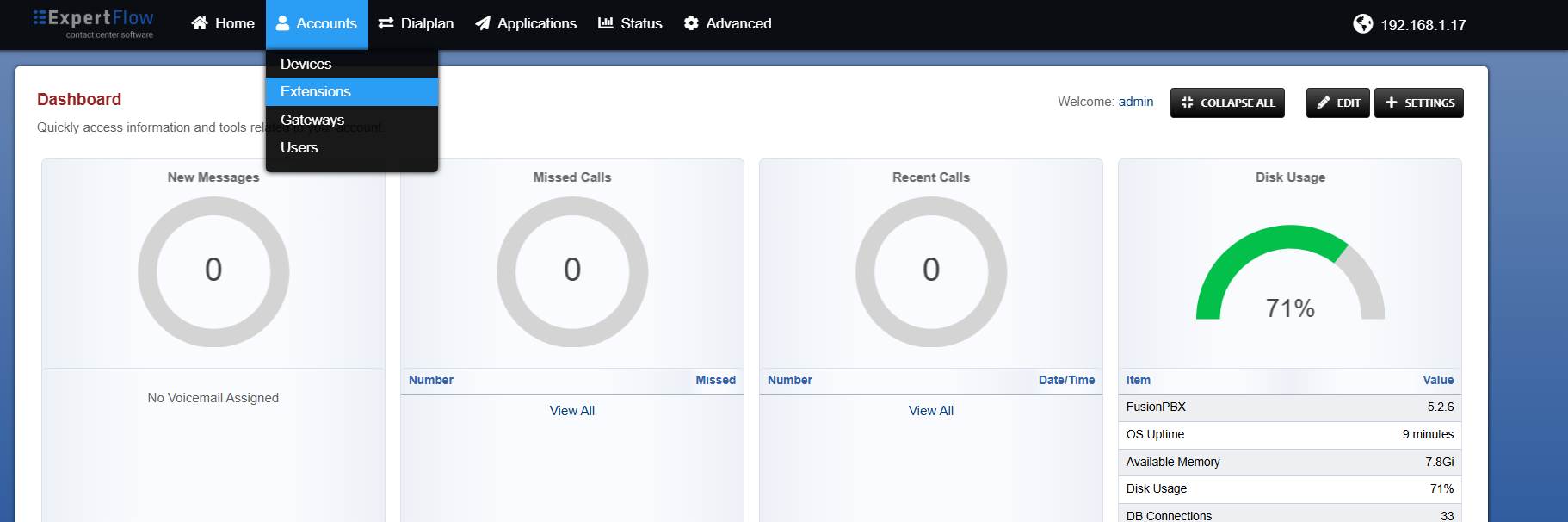Viewport: 1568px width, 522px height.
Task: Click the Advanced gear icon
Action: click(691, 23)
